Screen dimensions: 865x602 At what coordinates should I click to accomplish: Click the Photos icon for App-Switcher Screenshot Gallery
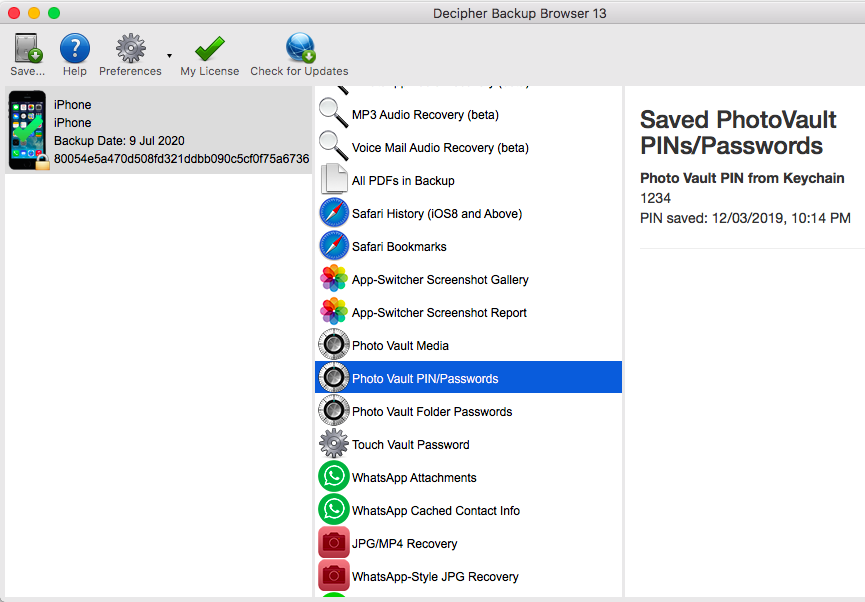point(334,279)
